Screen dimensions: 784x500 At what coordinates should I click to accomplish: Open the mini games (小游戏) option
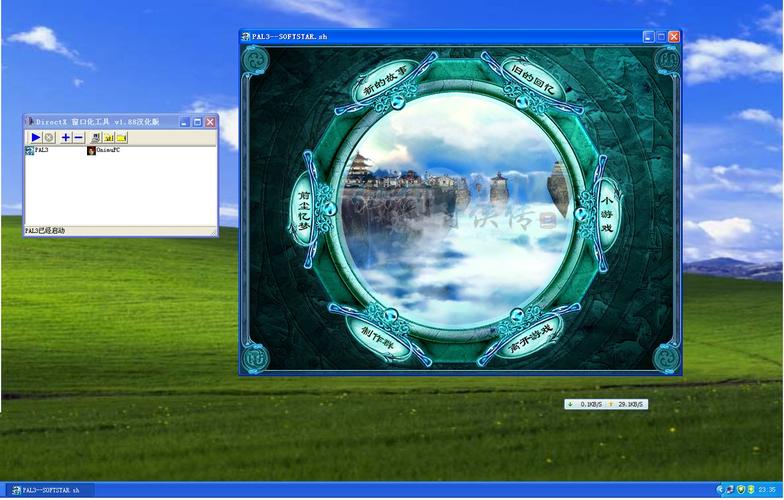tap(607, 211)
